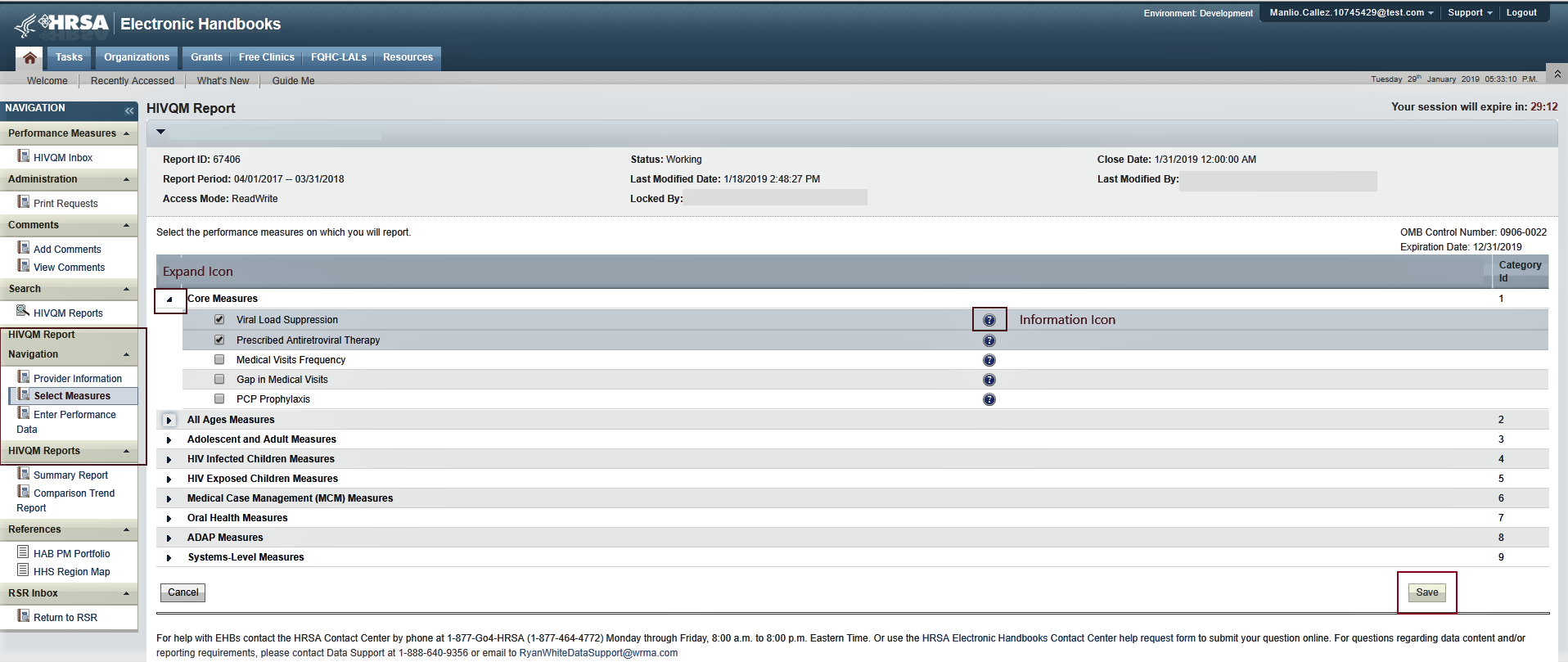Image resolution: width=1568 pixels, height=662 pixels.
Task: Click the Comparison Trend Report page icon
Action: click(24, 492)
